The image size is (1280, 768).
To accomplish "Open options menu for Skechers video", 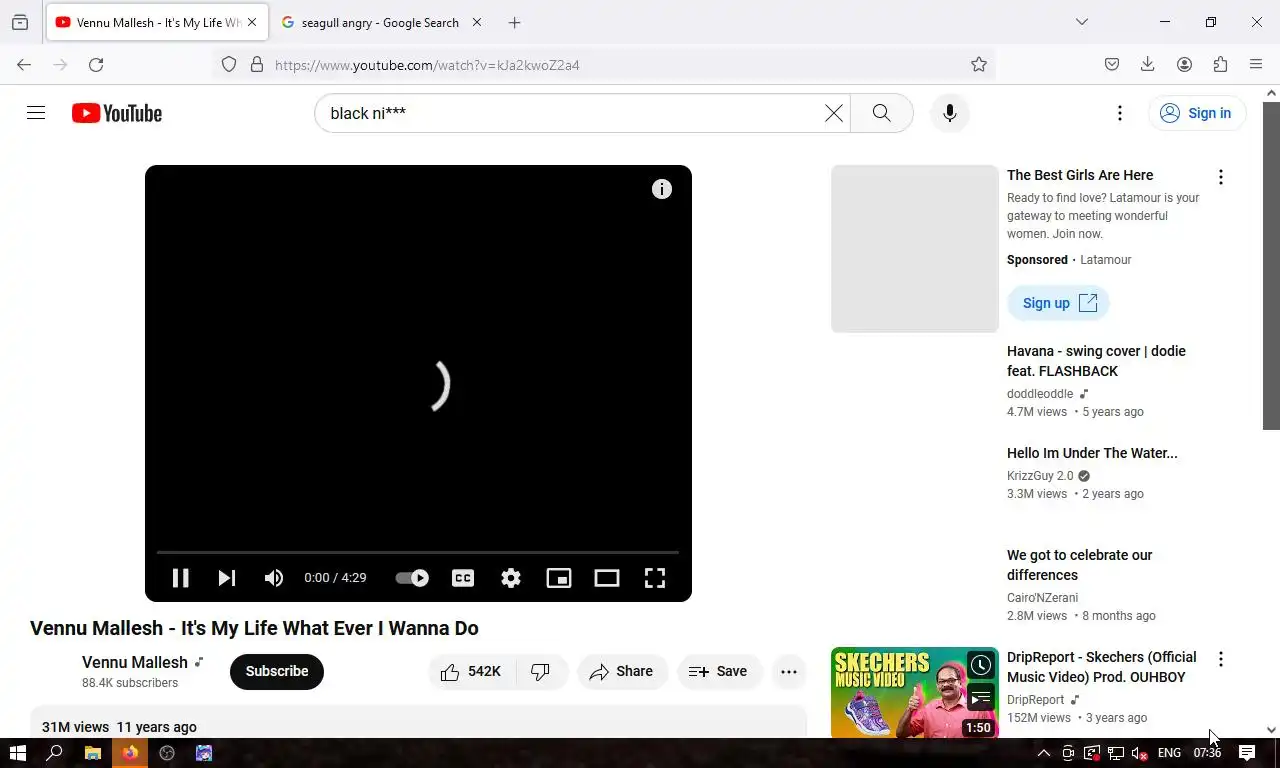I will click(1221, 659).
